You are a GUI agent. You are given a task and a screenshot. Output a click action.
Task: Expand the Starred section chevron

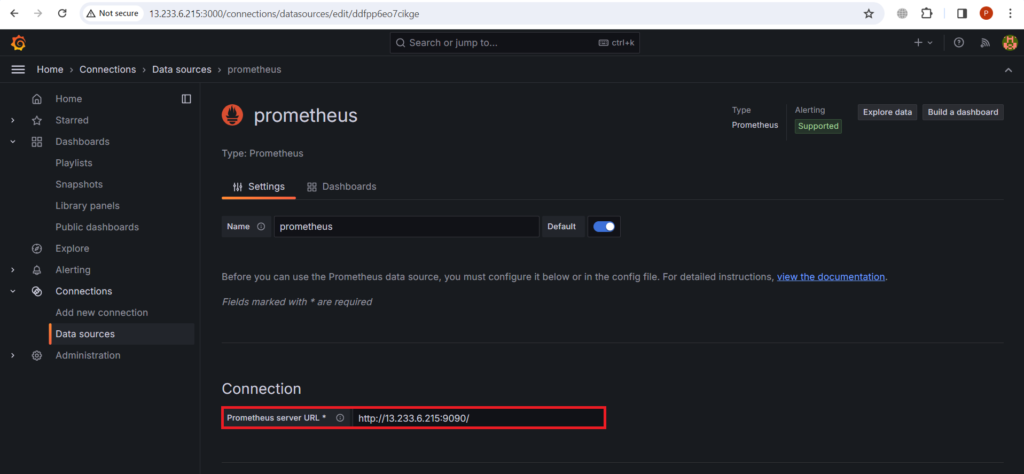point(13,120)
